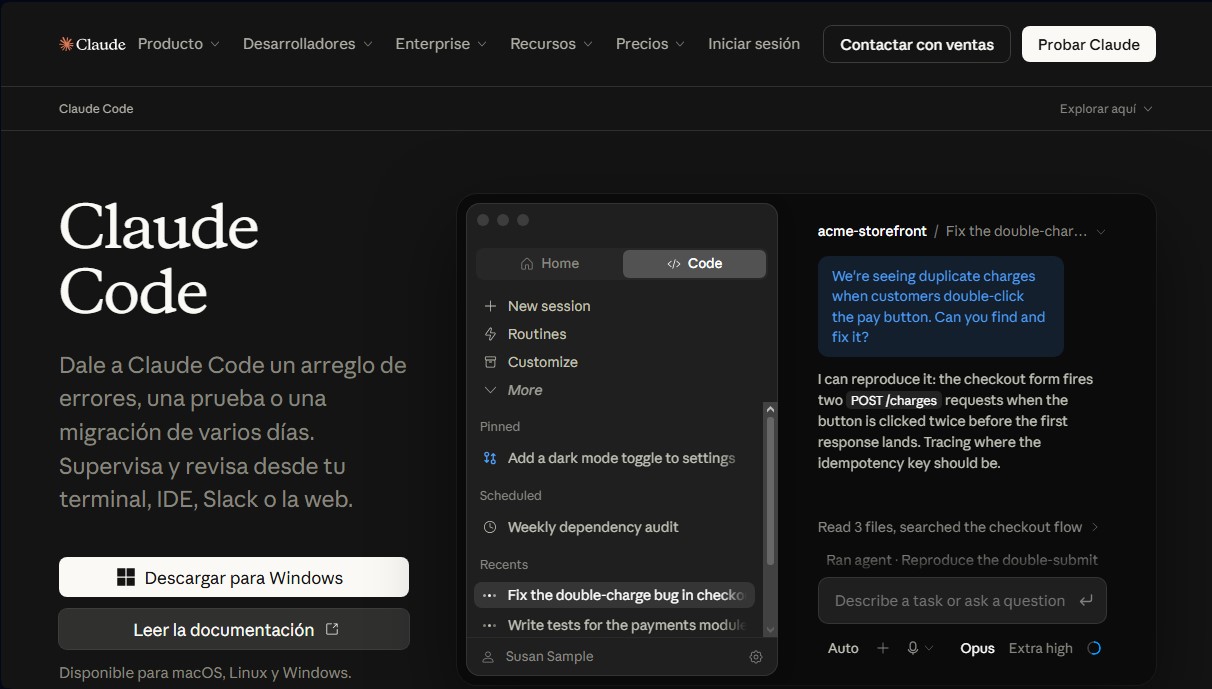Click the Routines lightning bolt icon
Screen dimensions: 1212x689
pos(490,334)
